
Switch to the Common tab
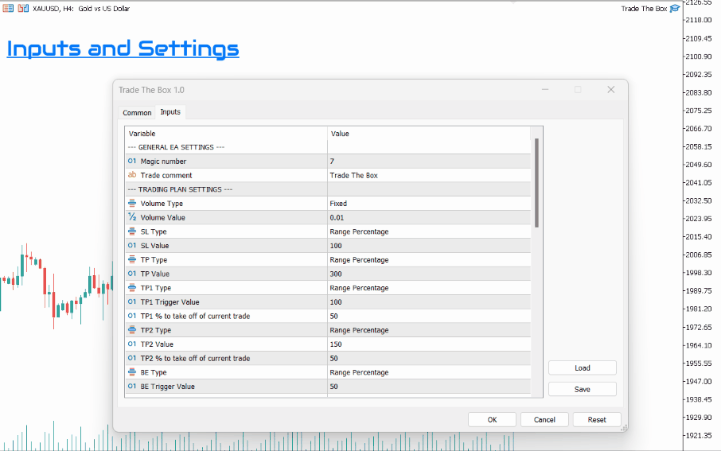tap(137, 113)
